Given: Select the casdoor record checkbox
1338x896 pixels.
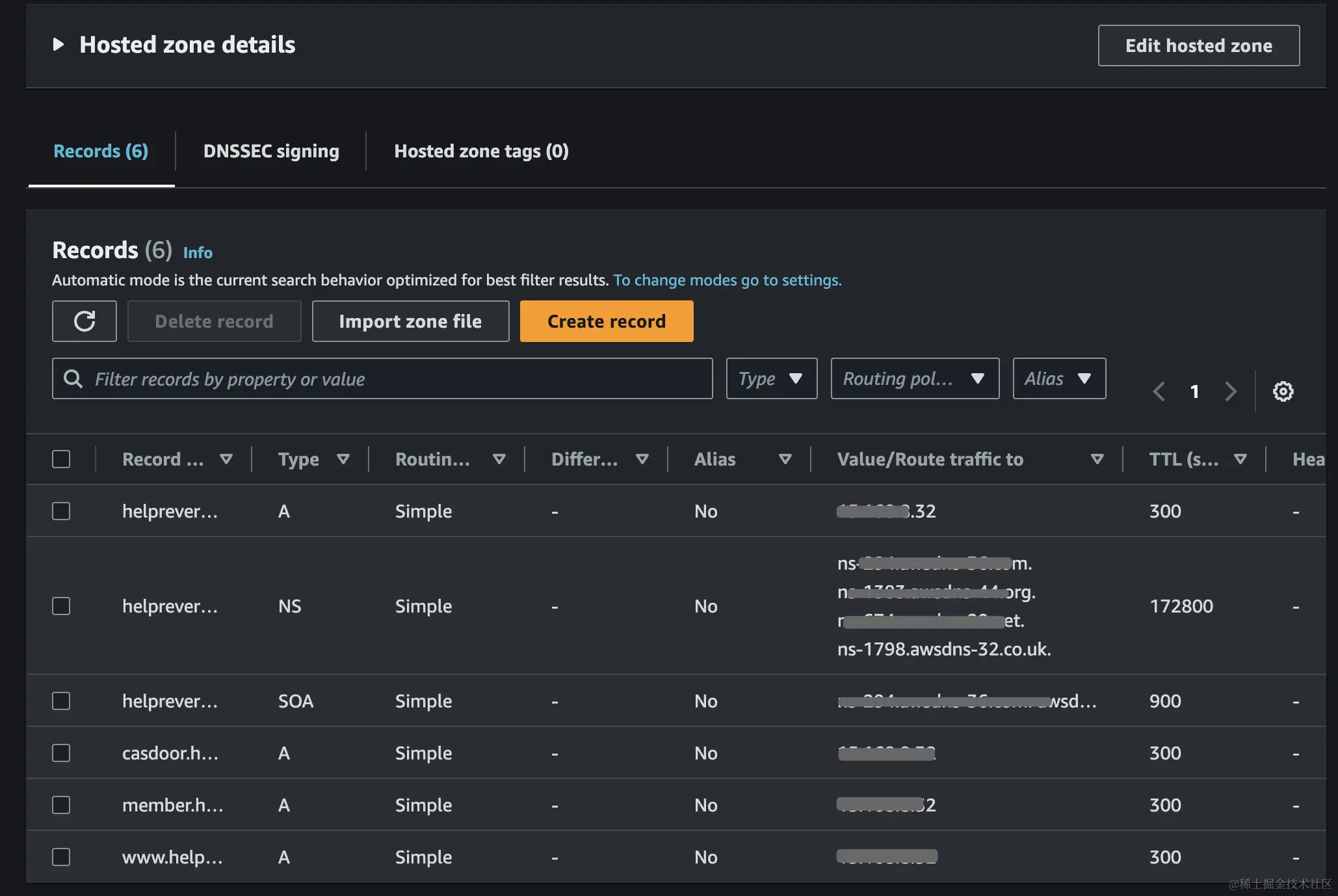Looking at the screenshot, I should click(61, 753).
